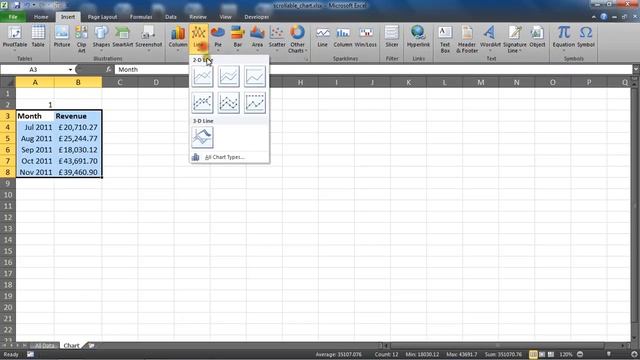Insert a Text Box
Viewport: 640px width, 360px height.
(445, 39)
